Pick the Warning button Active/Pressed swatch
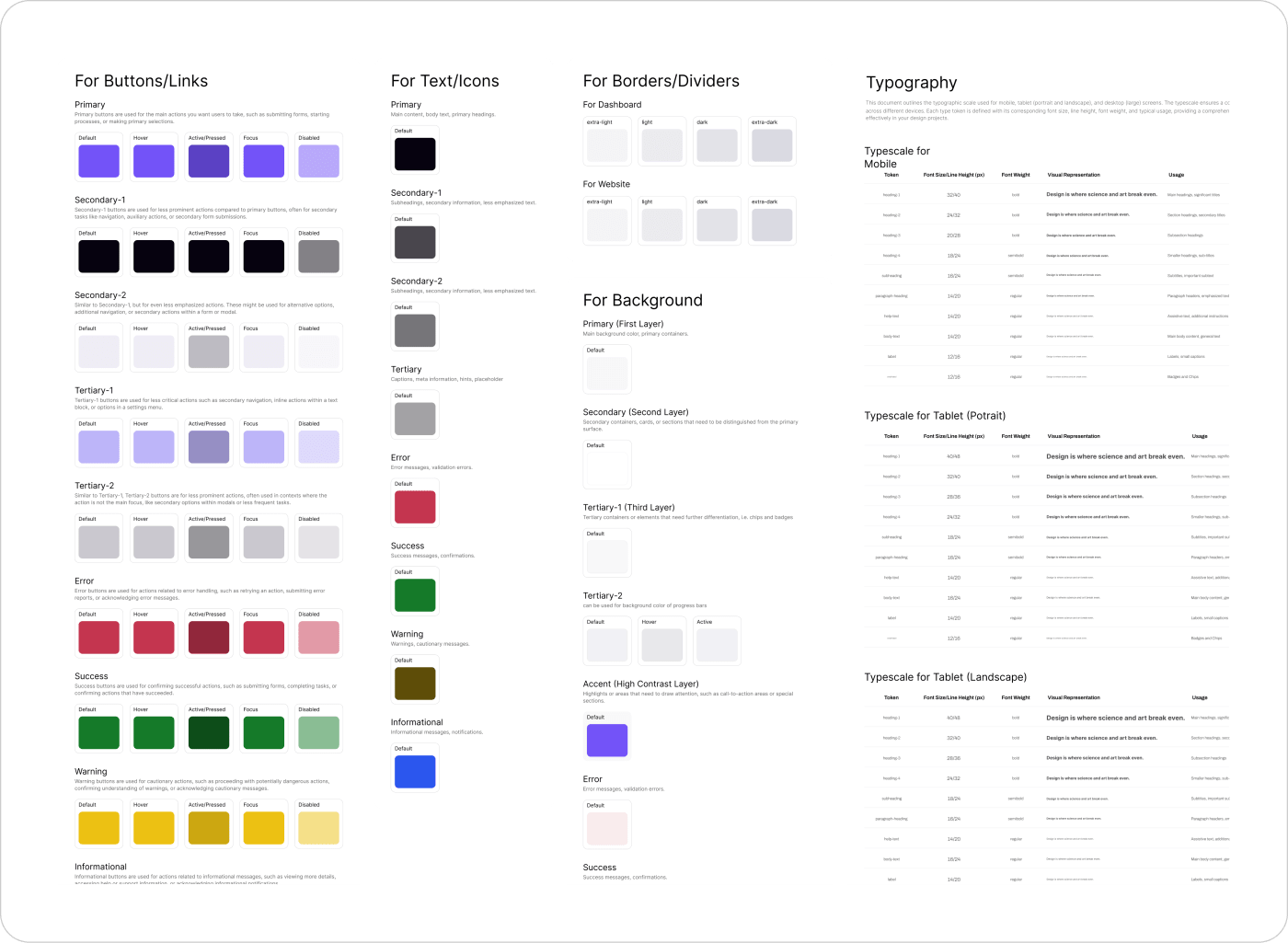 [209, 828]
